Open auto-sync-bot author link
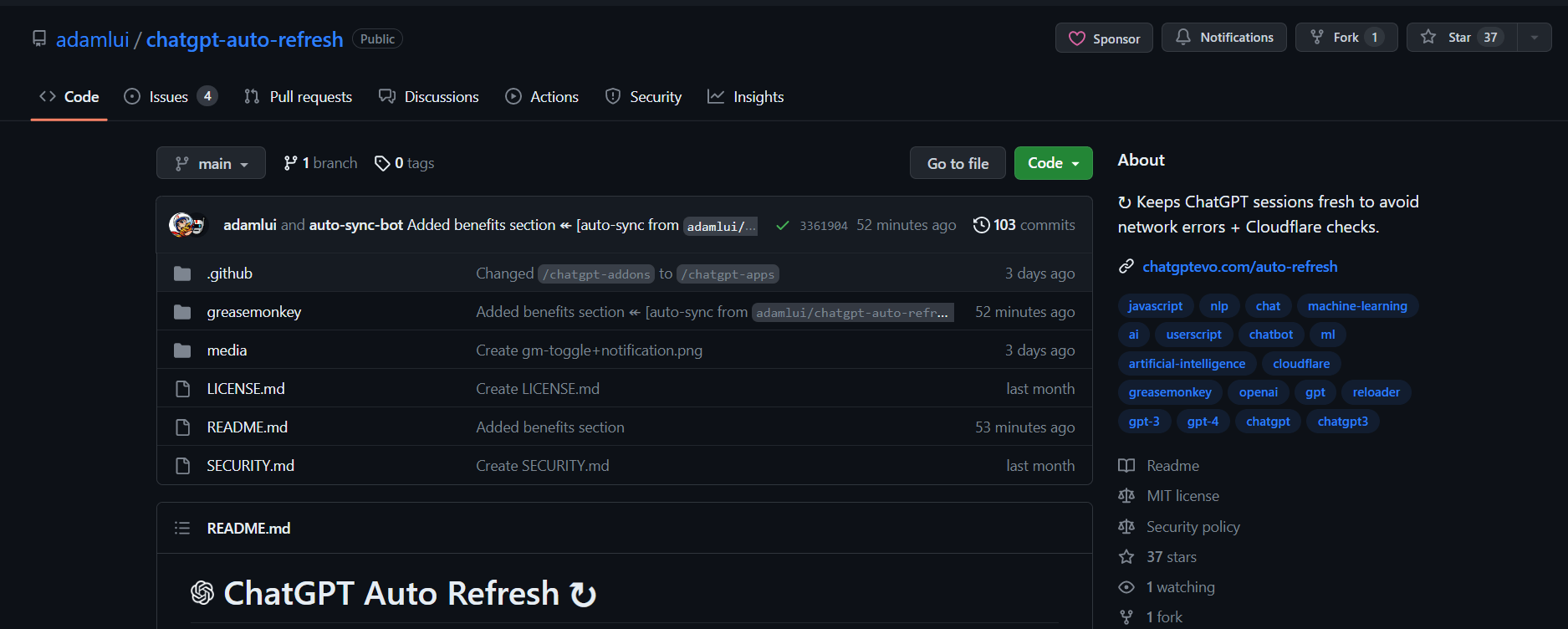 pyautogui.click(x=356, y=225)
